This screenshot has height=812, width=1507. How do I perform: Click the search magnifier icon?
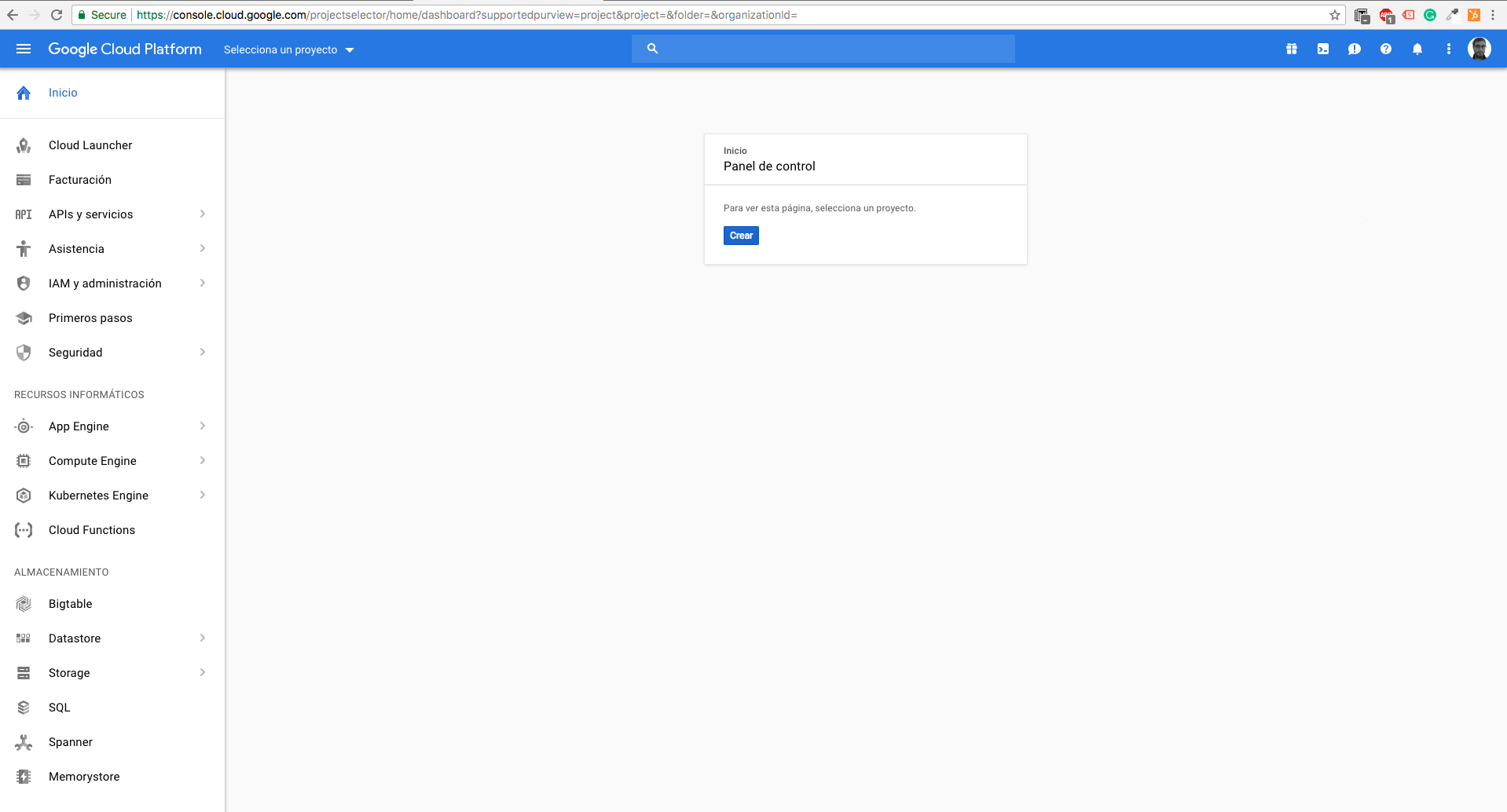coord(652,49)
